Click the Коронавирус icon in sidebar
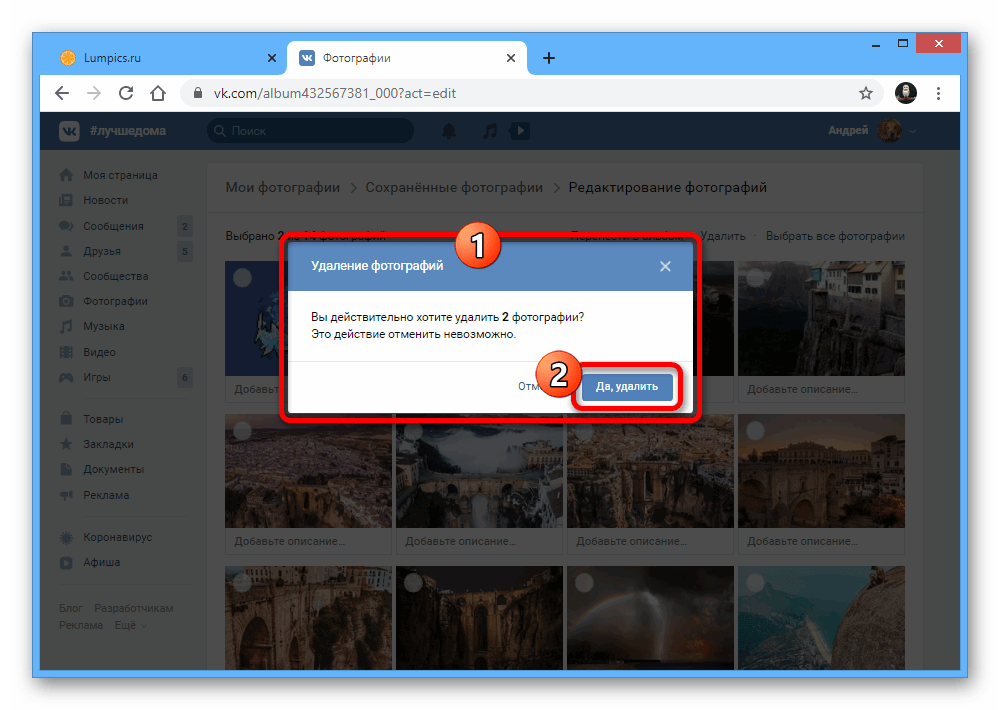 (x=66, y=537)
